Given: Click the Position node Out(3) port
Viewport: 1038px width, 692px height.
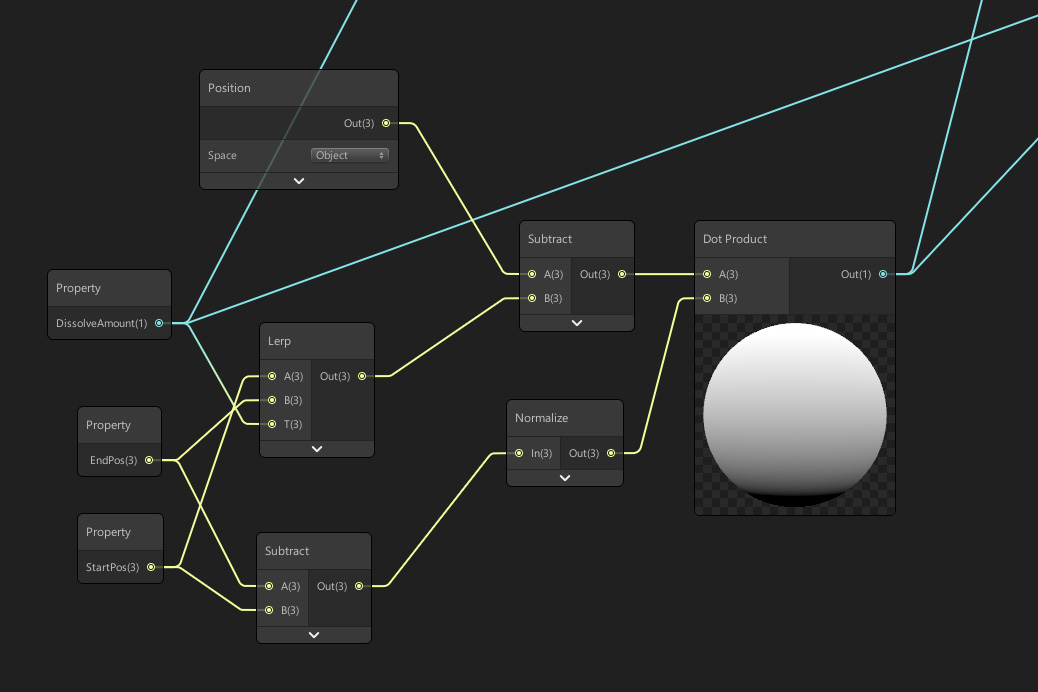Looking at the screenshot, I should tap(386, 123).
